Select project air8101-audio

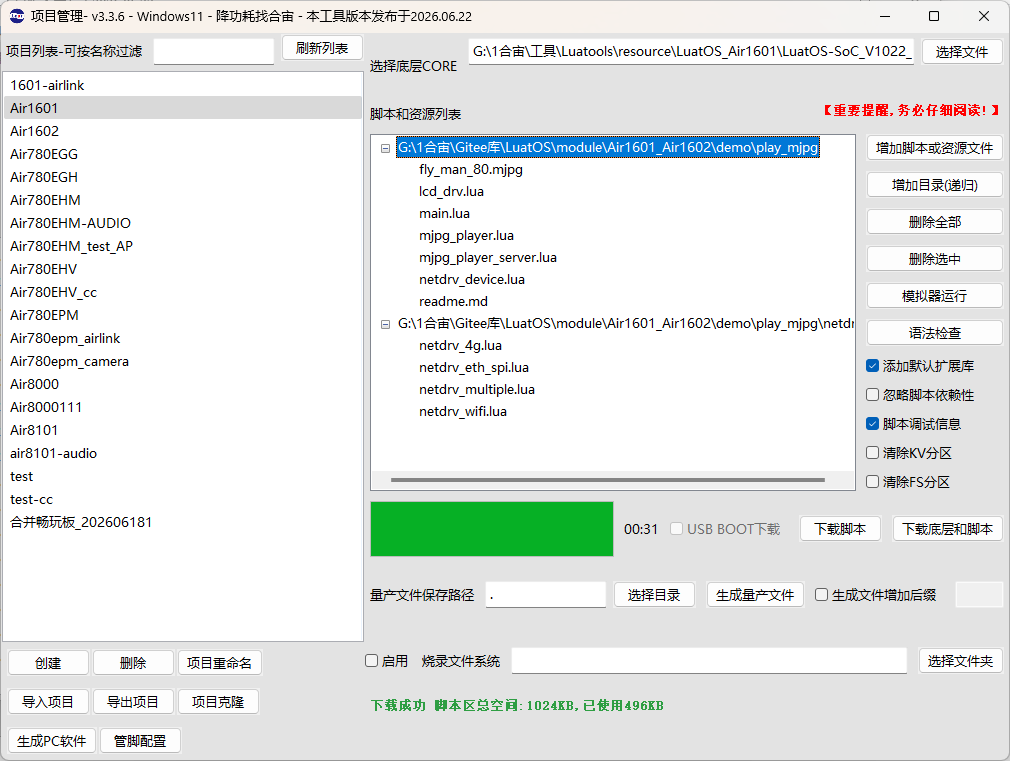pos(183,453)
